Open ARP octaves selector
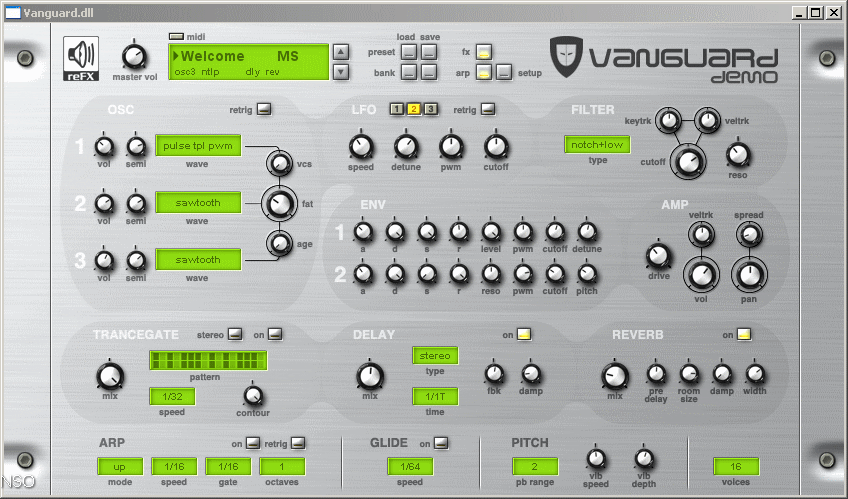 [x=282, y=467]
